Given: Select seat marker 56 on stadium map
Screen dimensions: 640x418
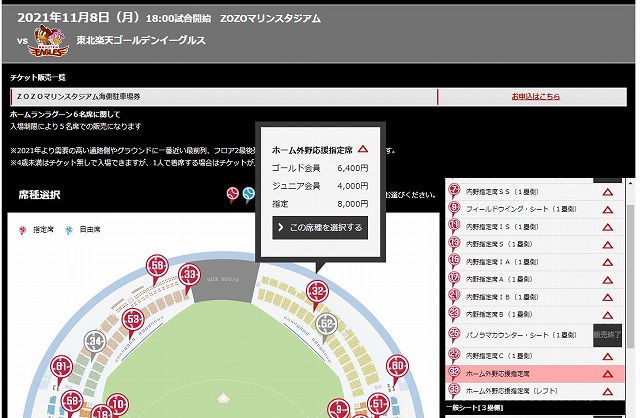Looking at the screenshot, I should pyautogui.click(x=157, y=267).
